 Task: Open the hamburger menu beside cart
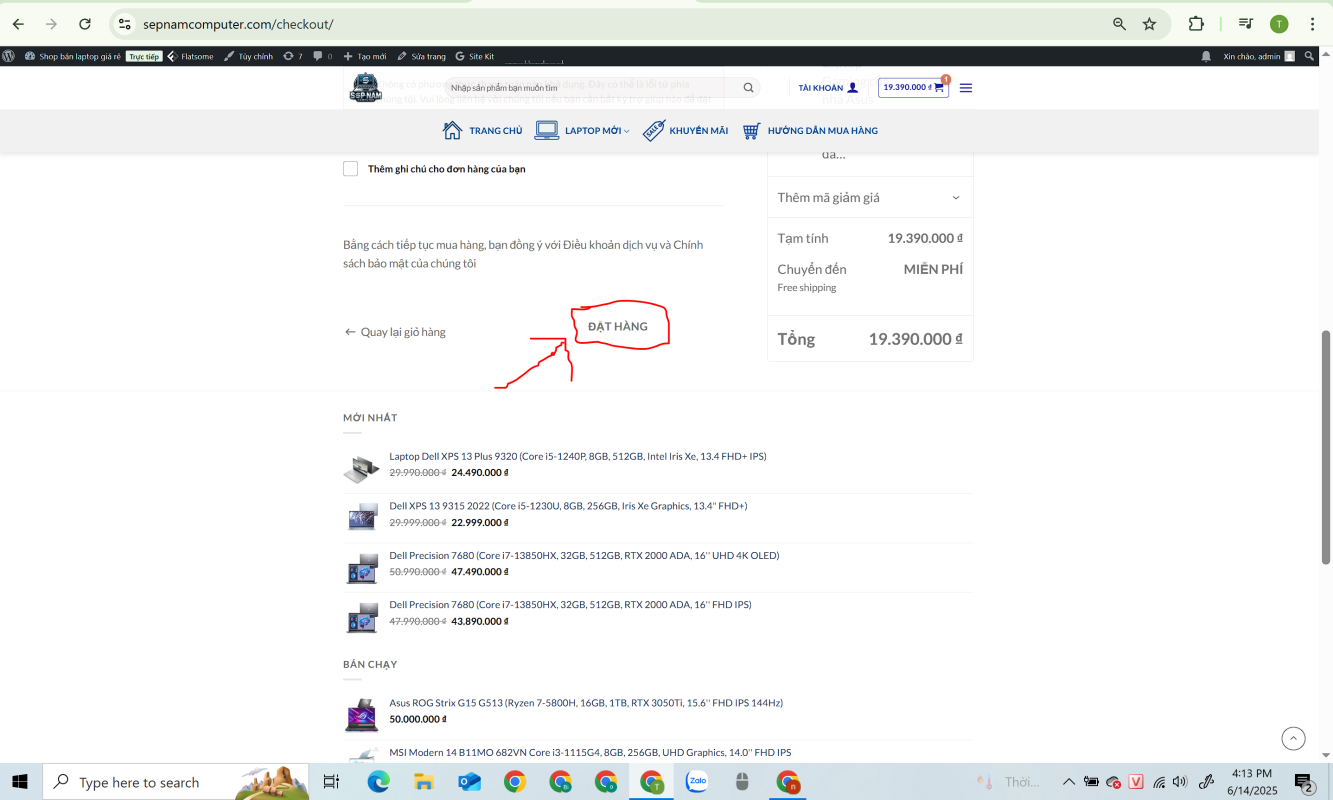966,88
